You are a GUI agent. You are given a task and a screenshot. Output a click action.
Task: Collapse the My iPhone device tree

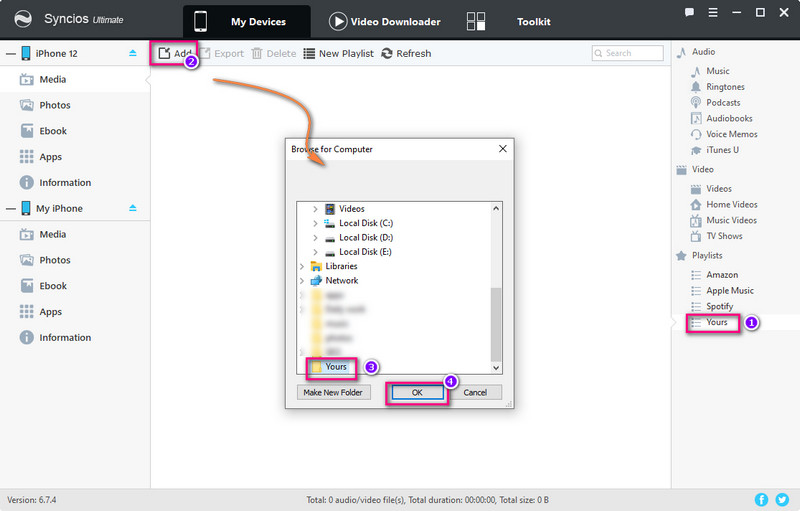point(11,209)
